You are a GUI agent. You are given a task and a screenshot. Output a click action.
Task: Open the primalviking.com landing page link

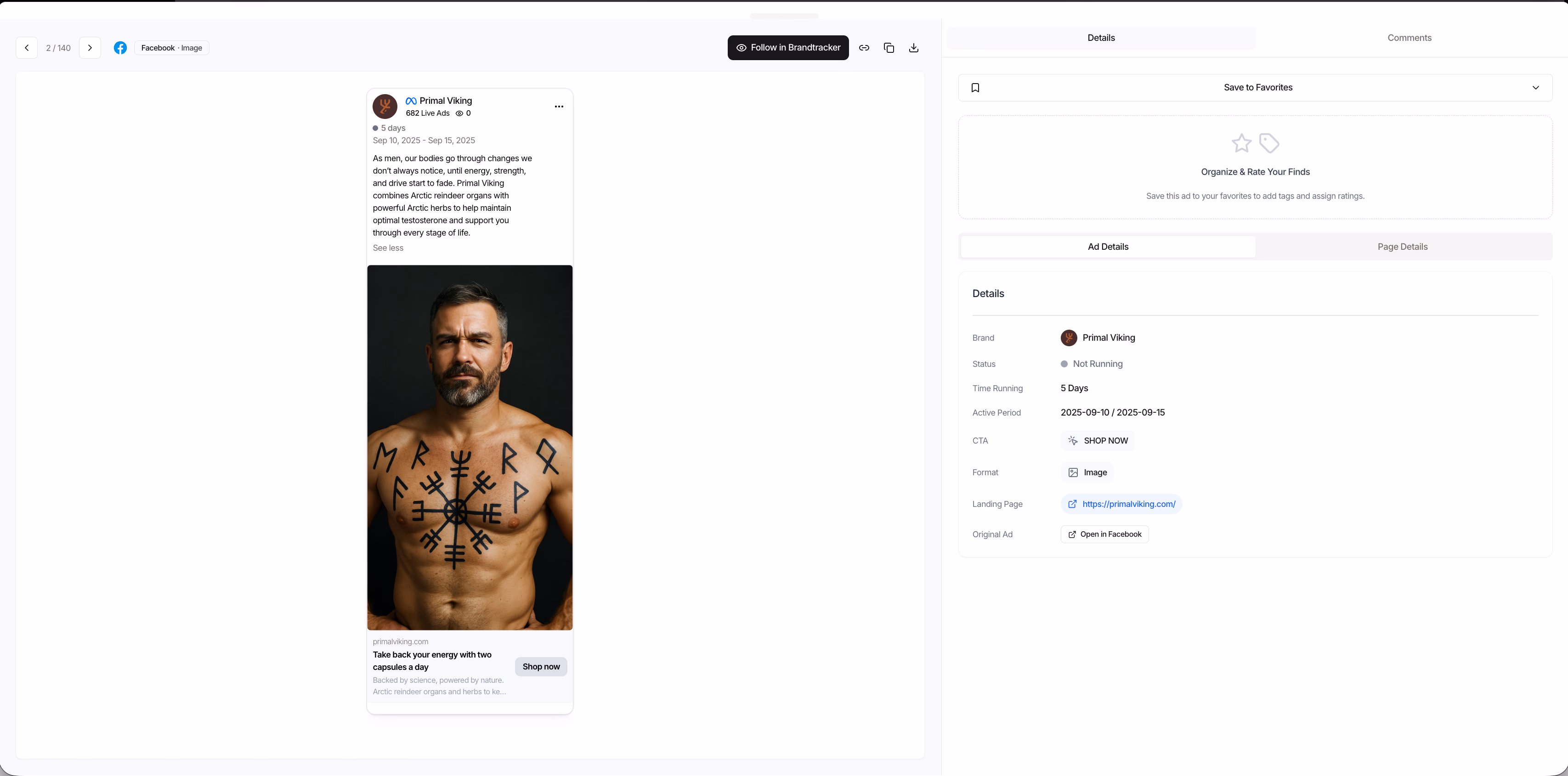click(1128, 504)
